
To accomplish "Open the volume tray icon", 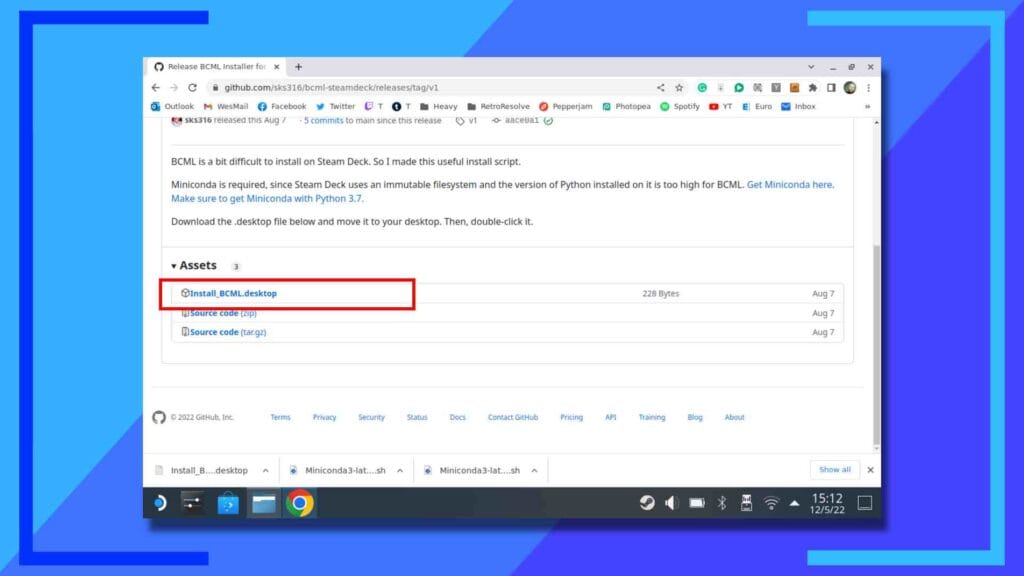I will [x=671, y=502].
